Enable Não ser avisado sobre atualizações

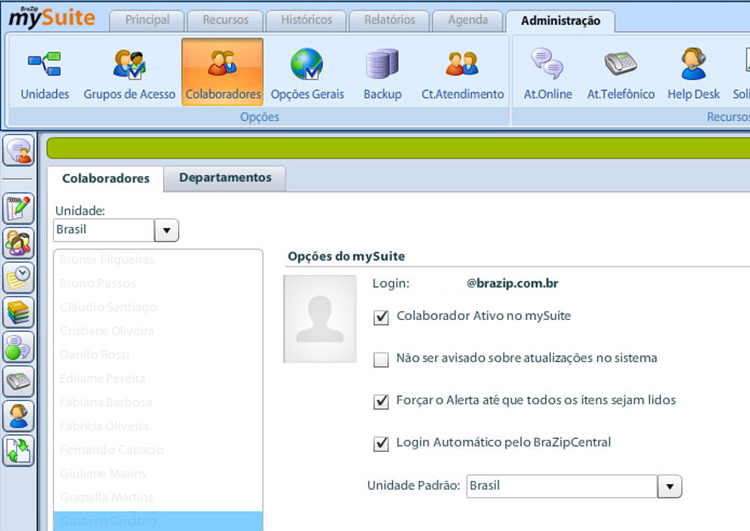[381, 359]
